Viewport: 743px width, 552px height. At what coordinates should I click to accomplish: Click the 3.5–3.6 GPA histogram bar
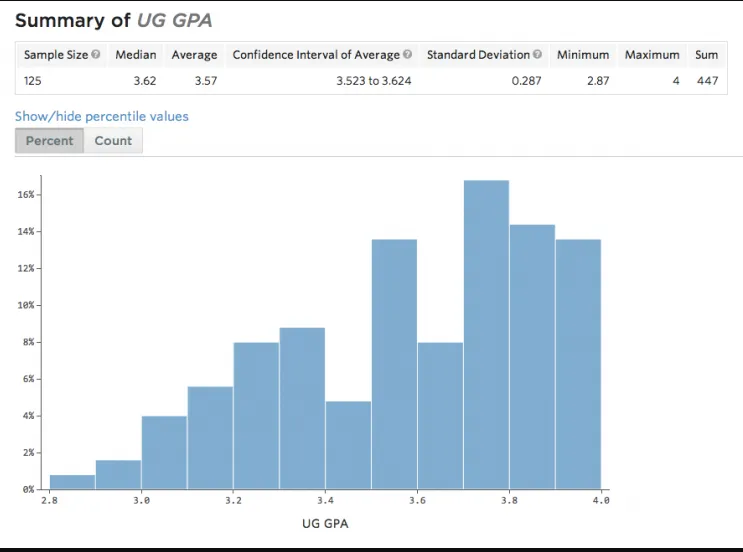tap(394, 364)
